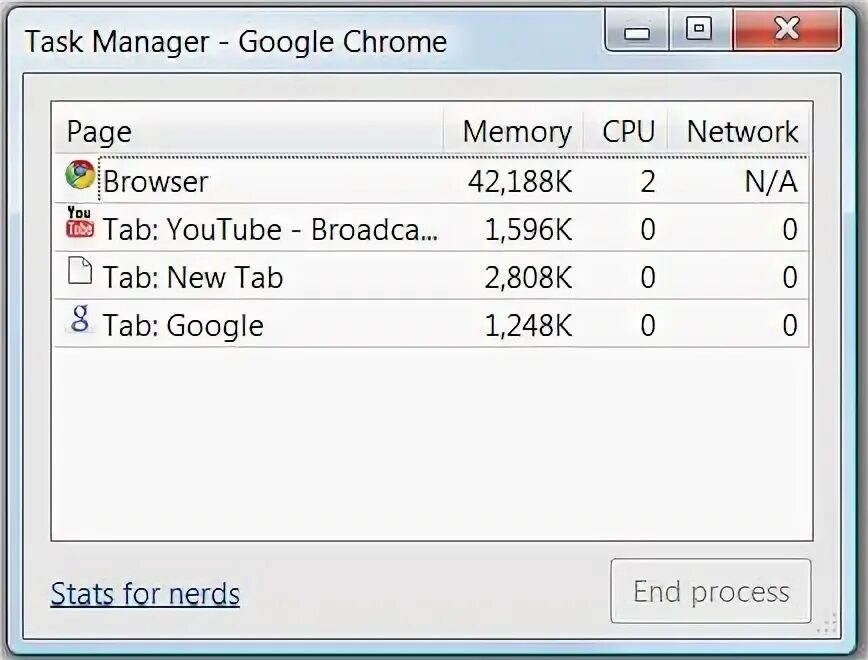Select the Browser process row

432,180
